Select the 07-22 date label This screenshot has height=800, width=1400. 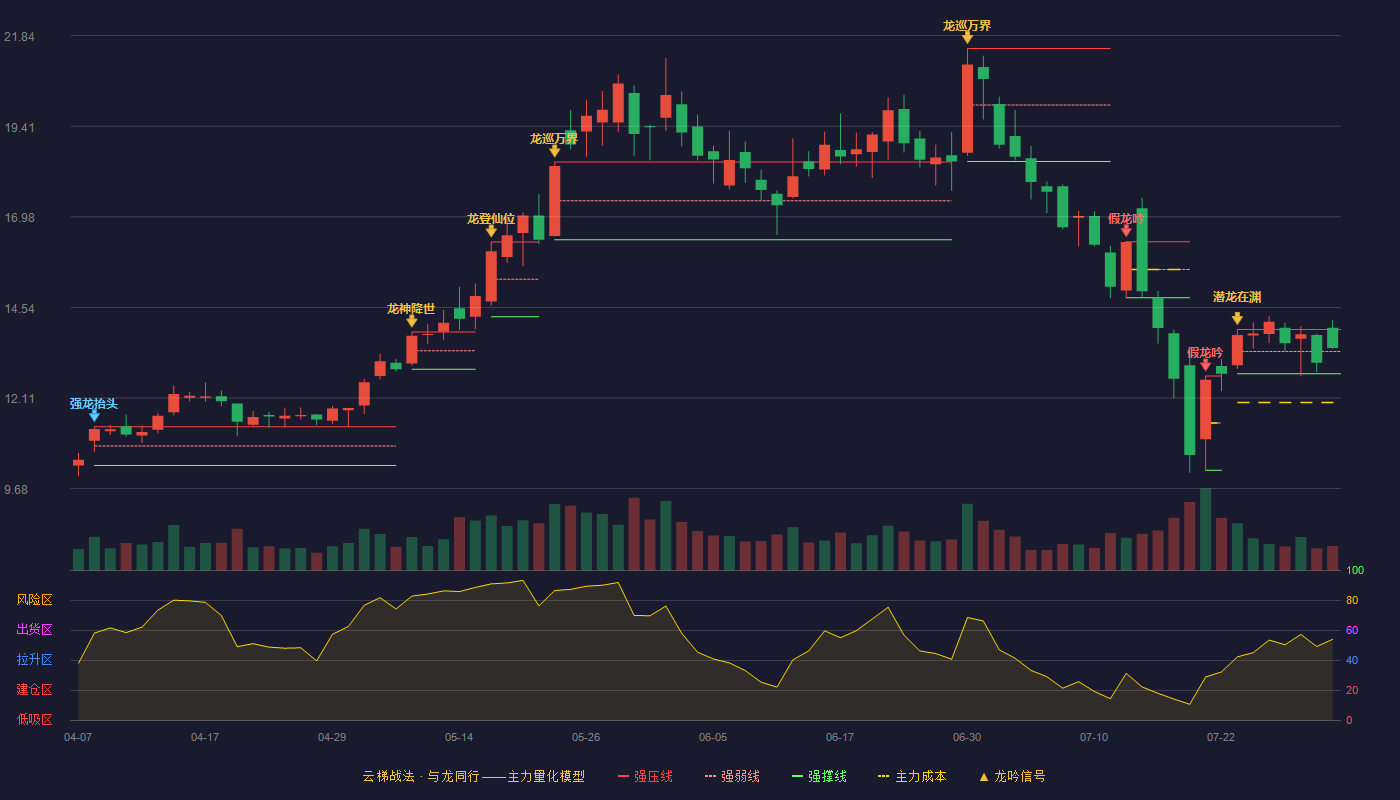pos(1221,737)
